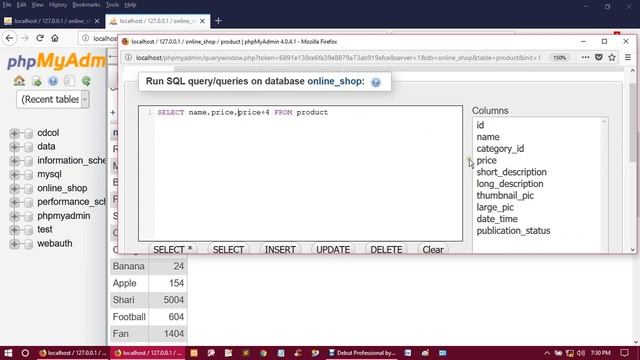Select category_id in the Columns list
Image resolution: width=640 pixels, height=360 pixels.
(500, 149)
